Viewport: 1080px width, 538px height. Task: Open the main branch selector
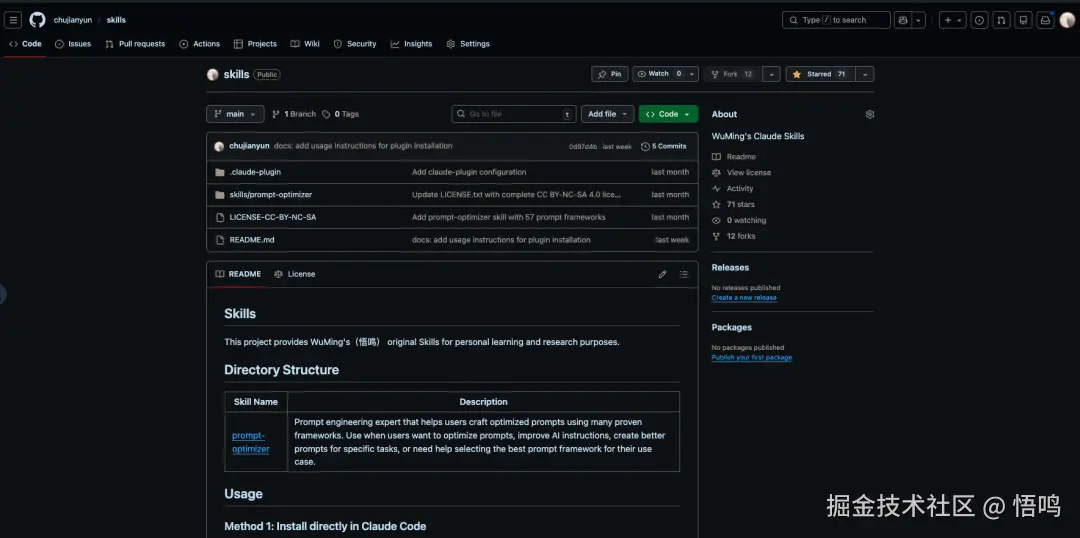point(235,114)
